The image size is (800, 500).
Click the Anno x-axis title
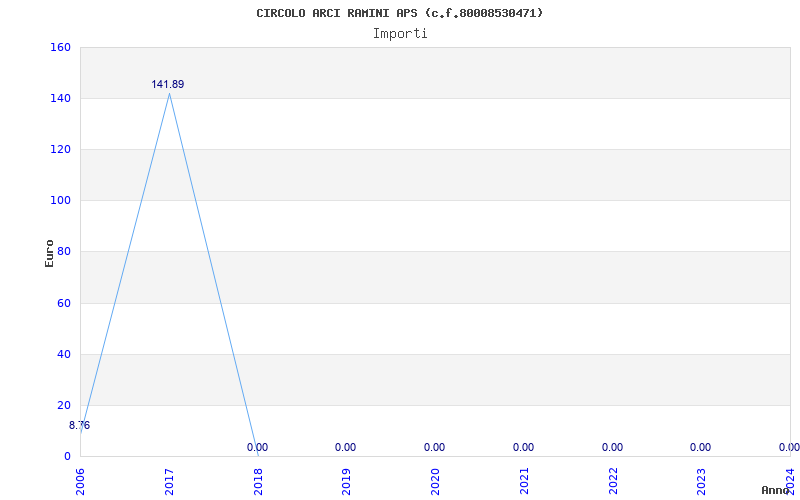[775, 490]
